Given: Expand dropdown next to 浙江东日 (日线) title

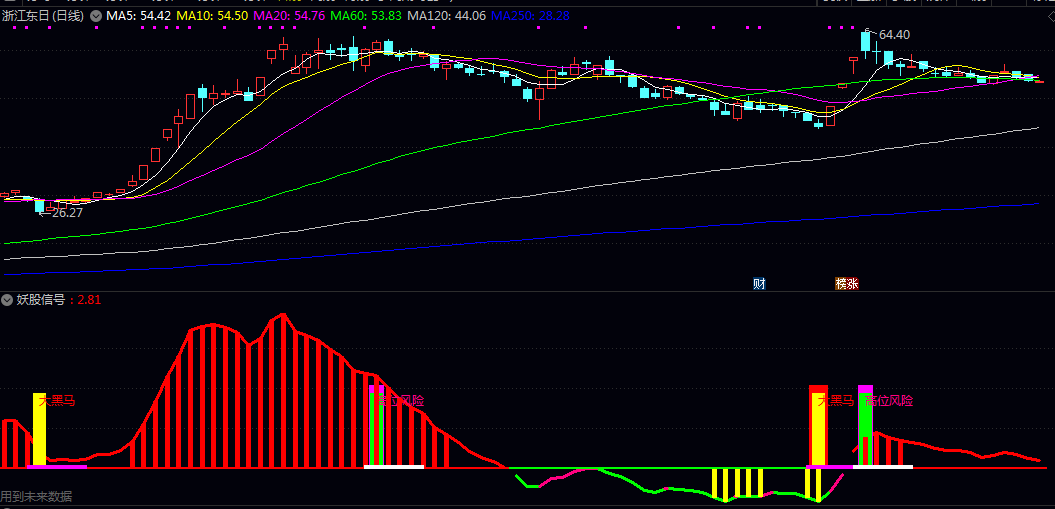Looking at the screenshot, I should click(96, 15).
